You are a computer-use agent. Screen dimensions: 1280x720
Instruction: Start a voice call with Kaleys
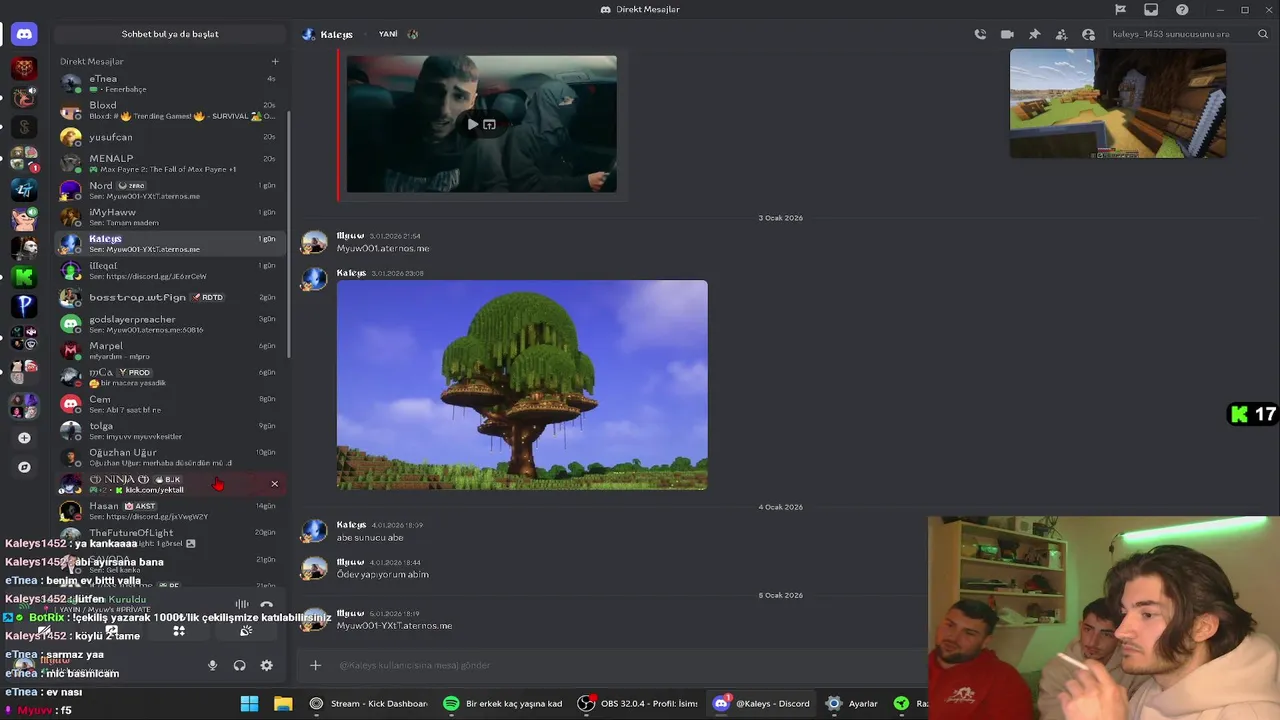click(980, 34)
